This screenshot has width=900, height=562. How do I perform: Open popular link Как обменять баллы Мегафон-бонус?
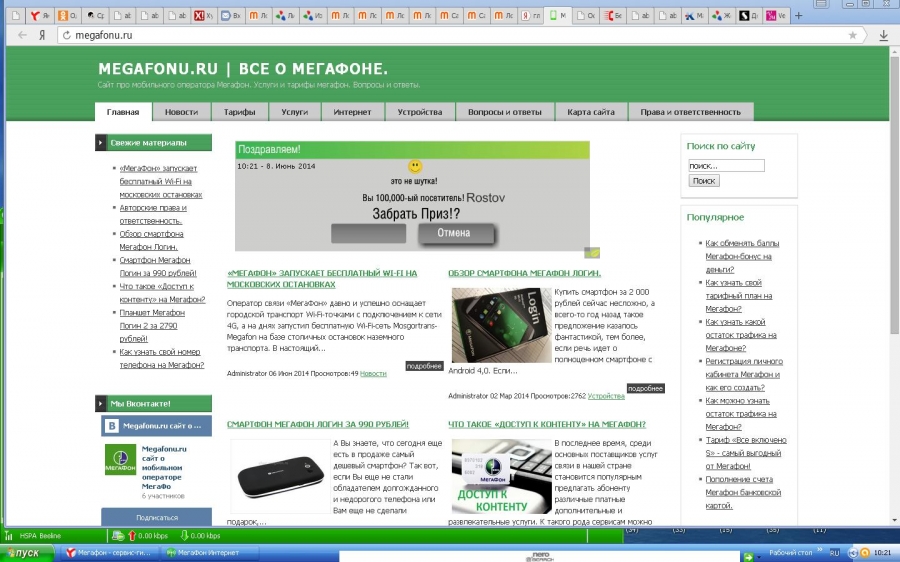tap(742, 256)
